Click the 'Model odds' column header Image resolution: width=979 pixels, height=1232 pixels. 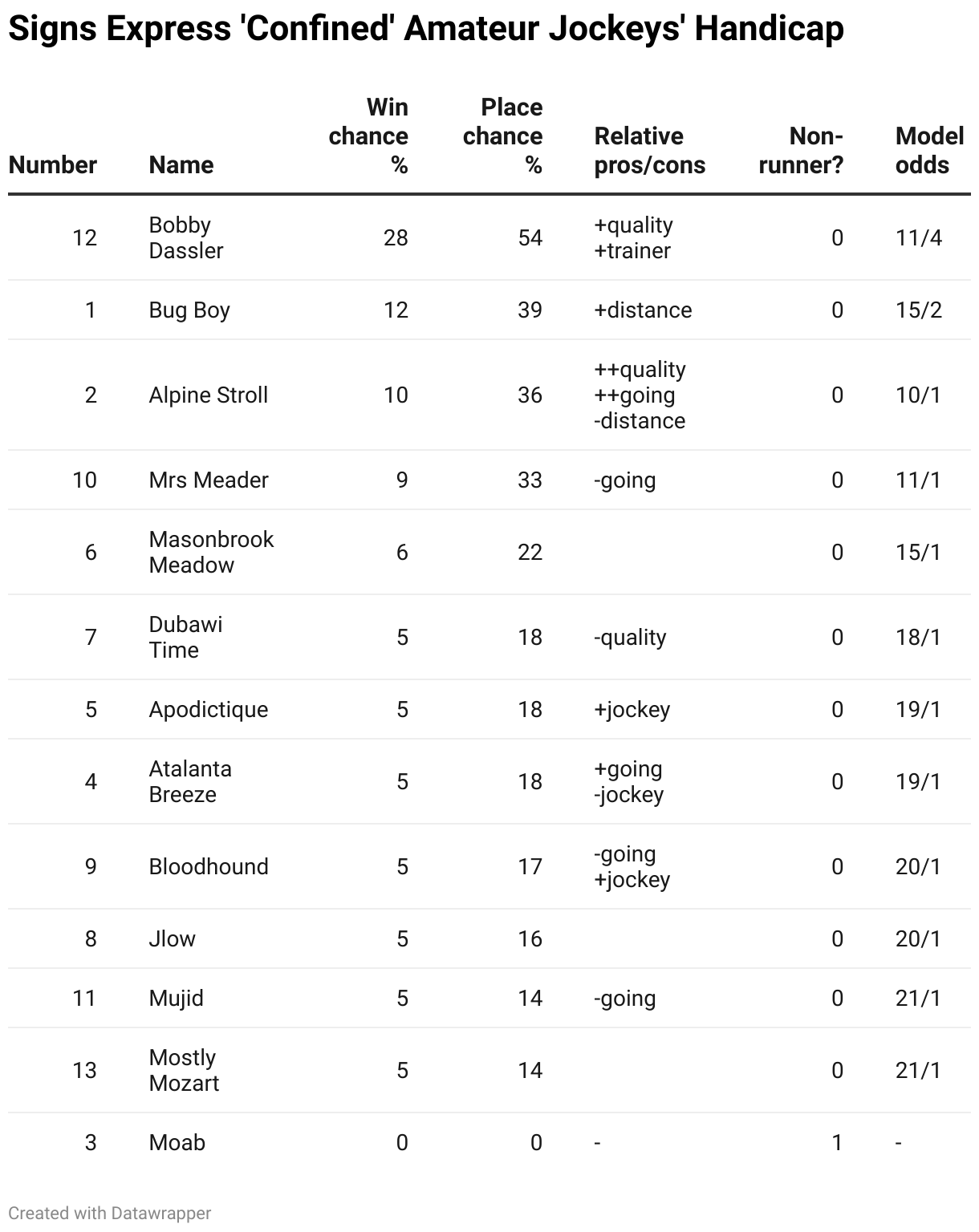click(x=929, y=150)
